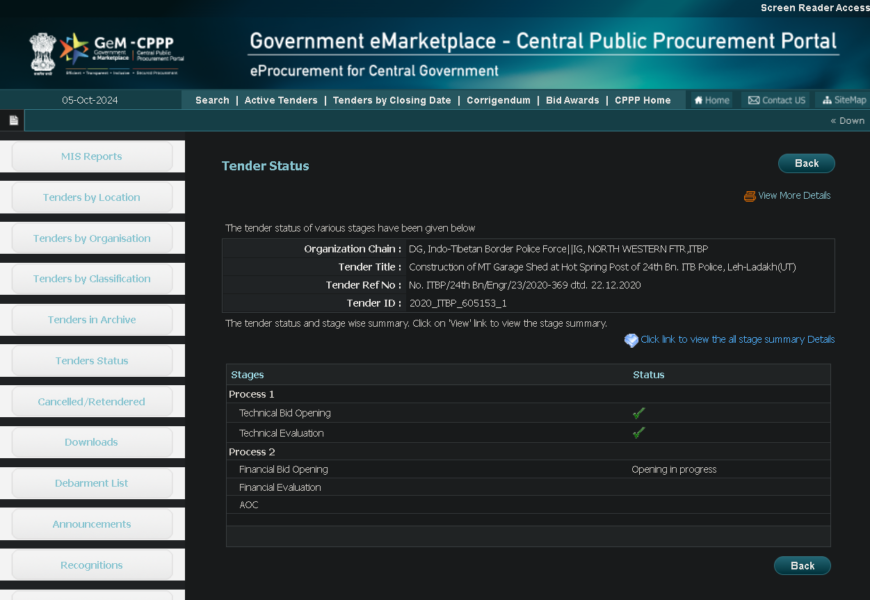Open Active Tenders menu

coord(281,100)
